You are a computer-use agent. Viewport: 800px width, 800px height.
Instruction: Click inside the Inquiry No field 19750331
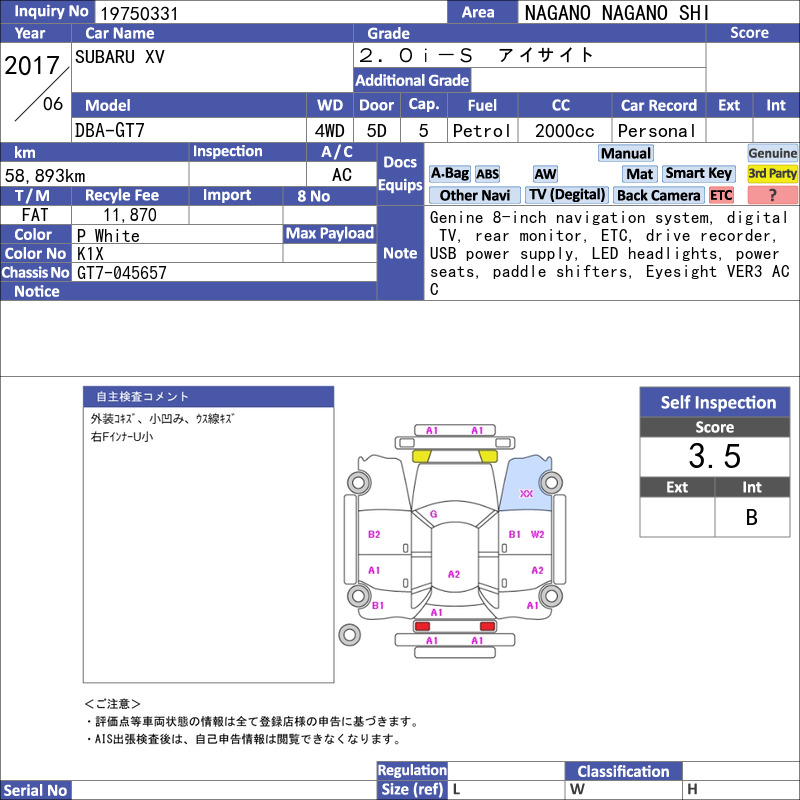point(271,12)
